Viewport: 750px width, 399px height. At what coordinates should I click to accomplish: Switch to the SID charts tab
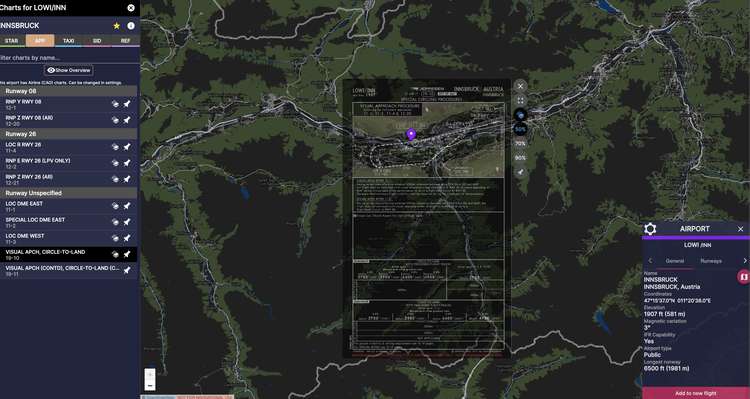(97, 41)
